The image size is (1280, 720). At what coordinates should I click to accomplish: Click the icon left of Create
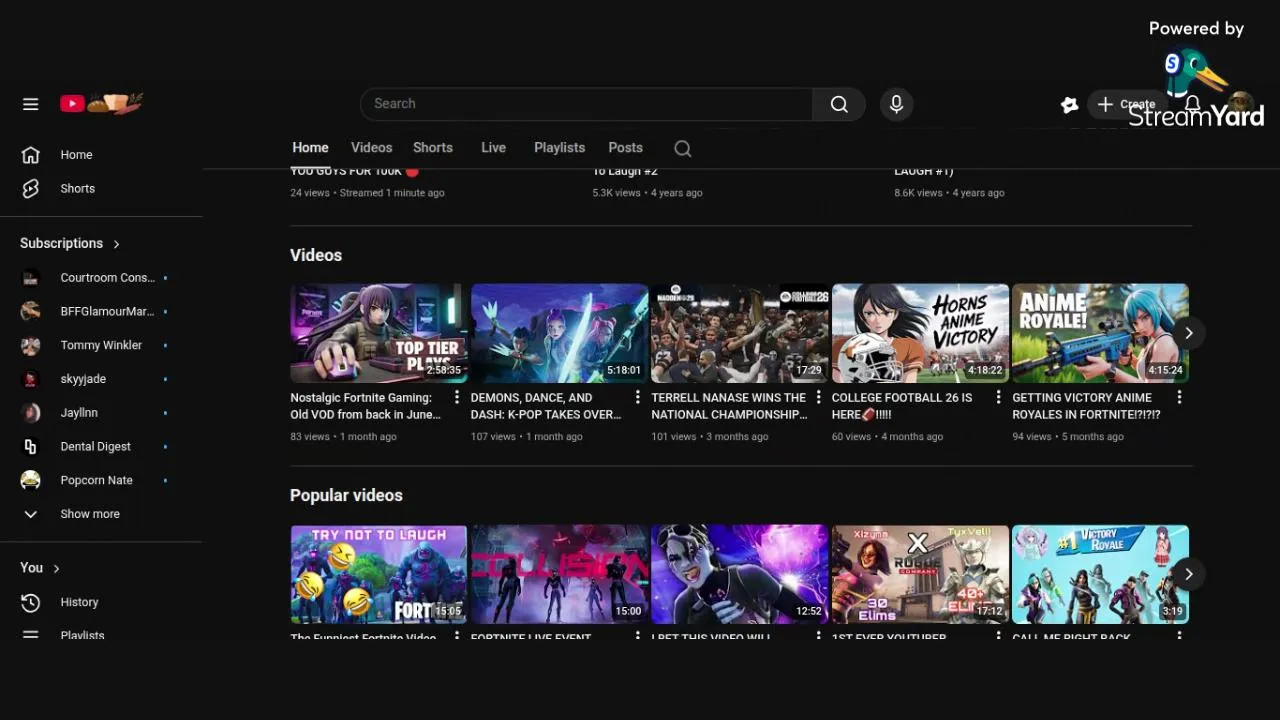pyautogui.click(x=1069, y=104)
